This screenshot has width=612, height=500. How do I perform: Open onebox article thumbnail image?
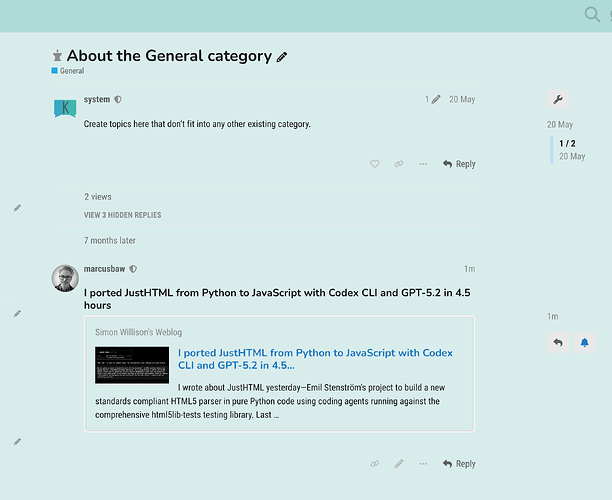[132, 365]
